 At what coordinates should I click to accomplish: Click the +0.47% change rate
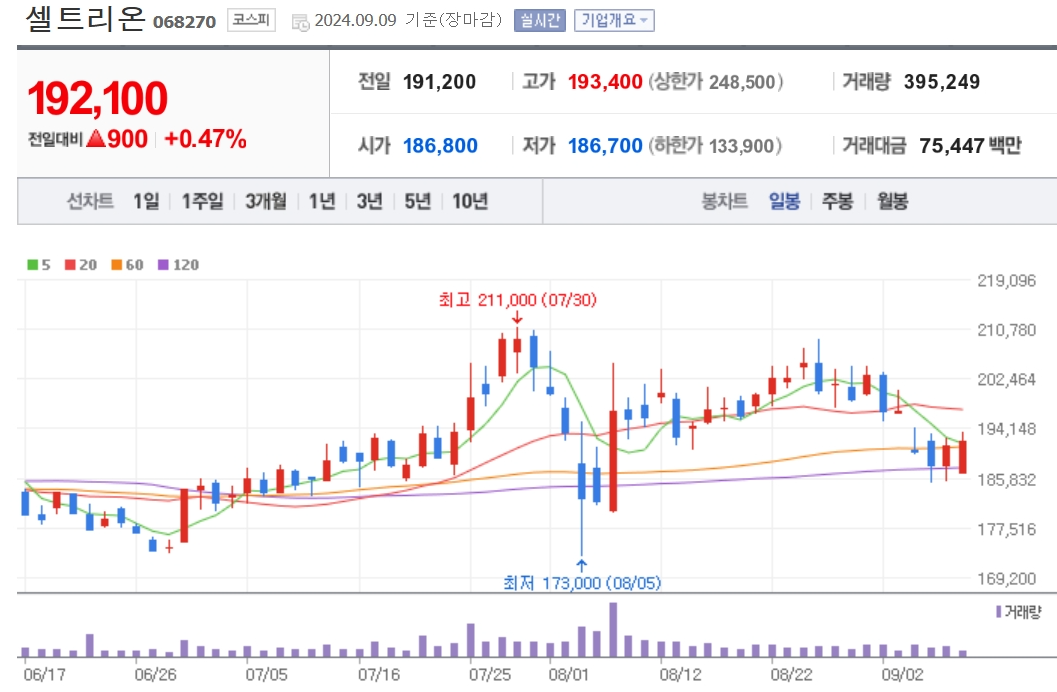(206, 139)
